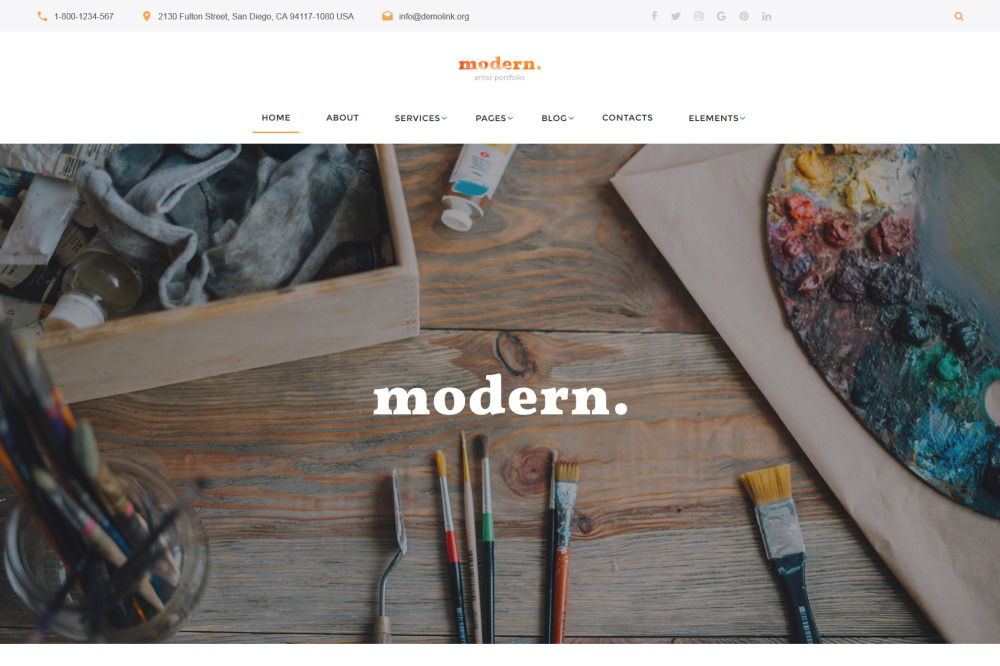Viewport: 1000px width, 666px height.
Task: Click the modern. artist portfolio logo
Action: (499, 69)
